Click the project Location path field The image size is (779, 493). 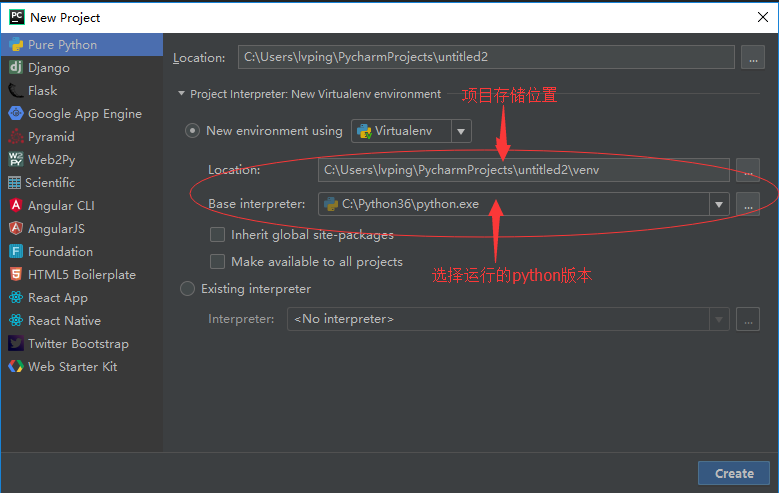click(x=486, y=57)
